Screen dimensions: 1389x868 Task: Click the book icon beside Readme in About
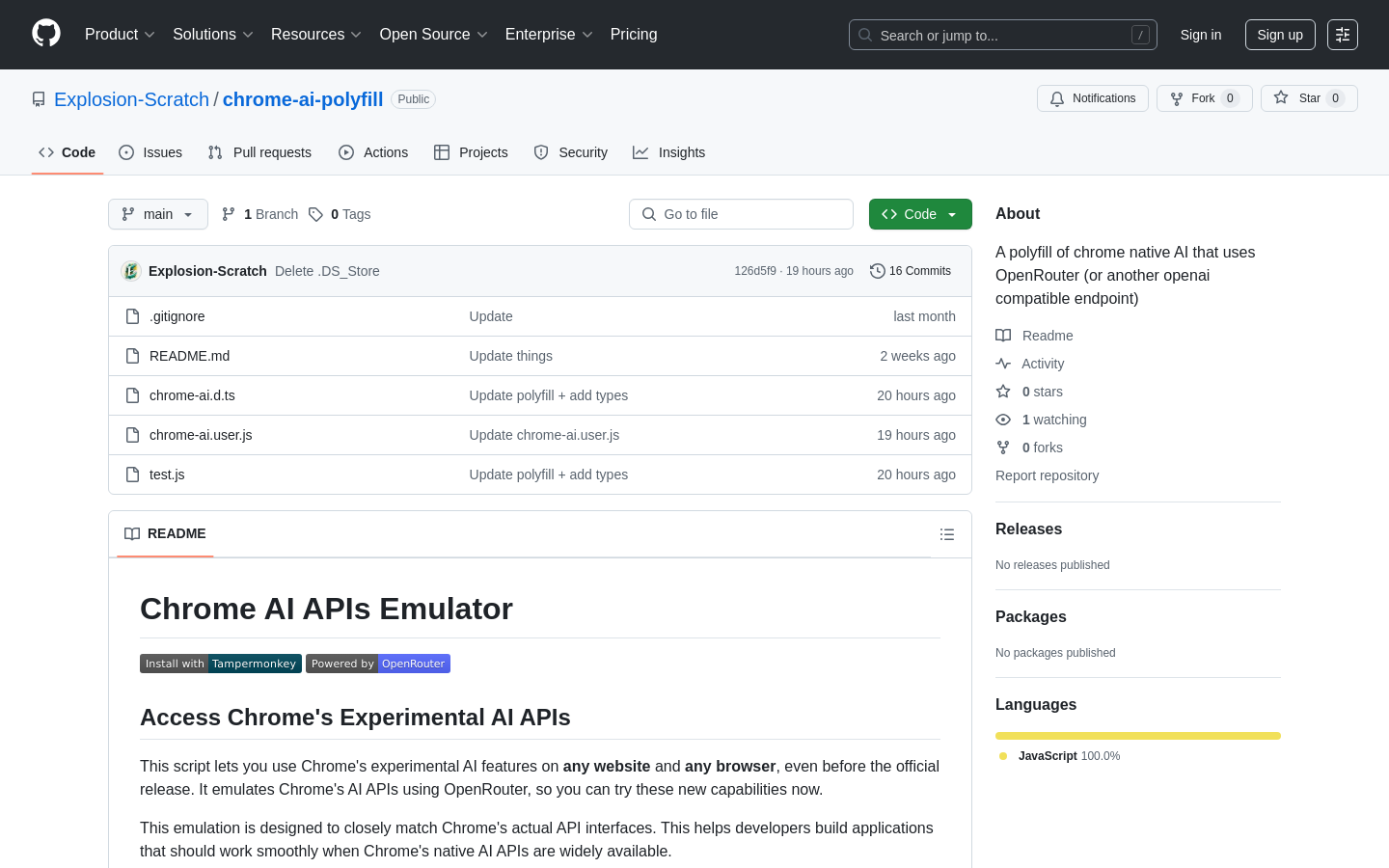tap(1003, 336)
